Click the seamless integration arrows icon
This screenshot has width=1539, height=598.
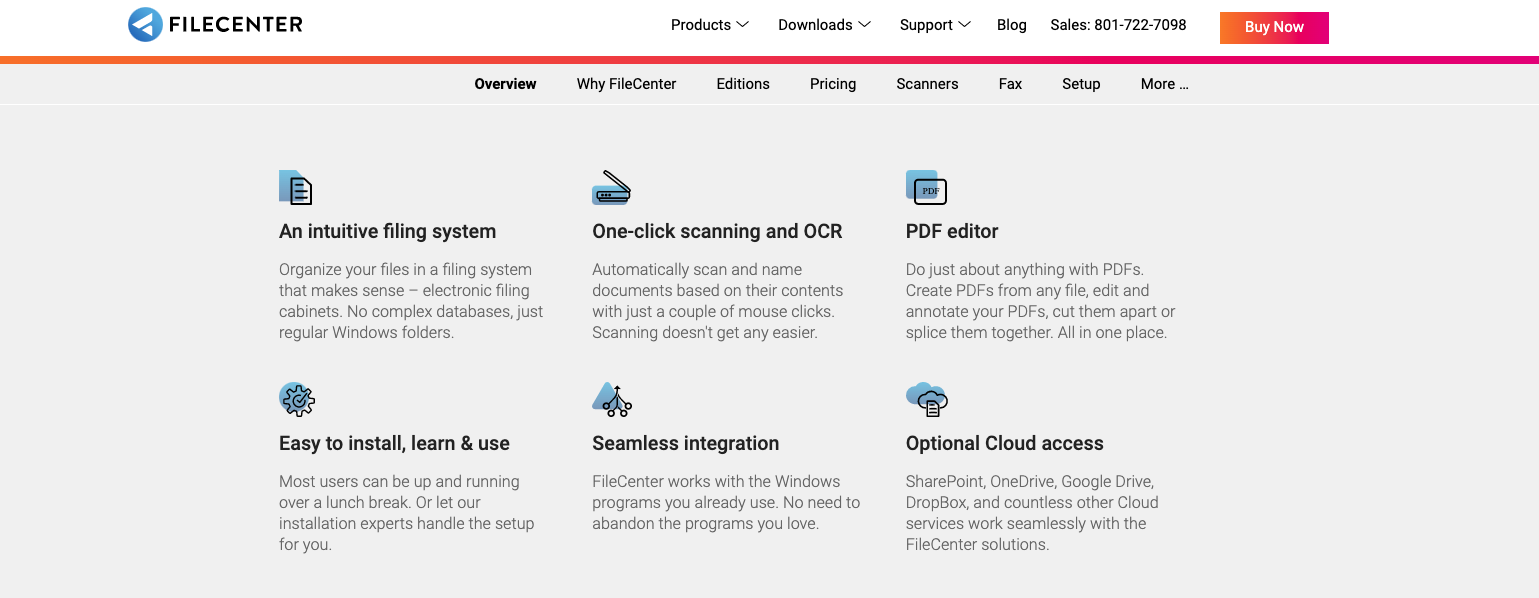[x=612, y=399]
